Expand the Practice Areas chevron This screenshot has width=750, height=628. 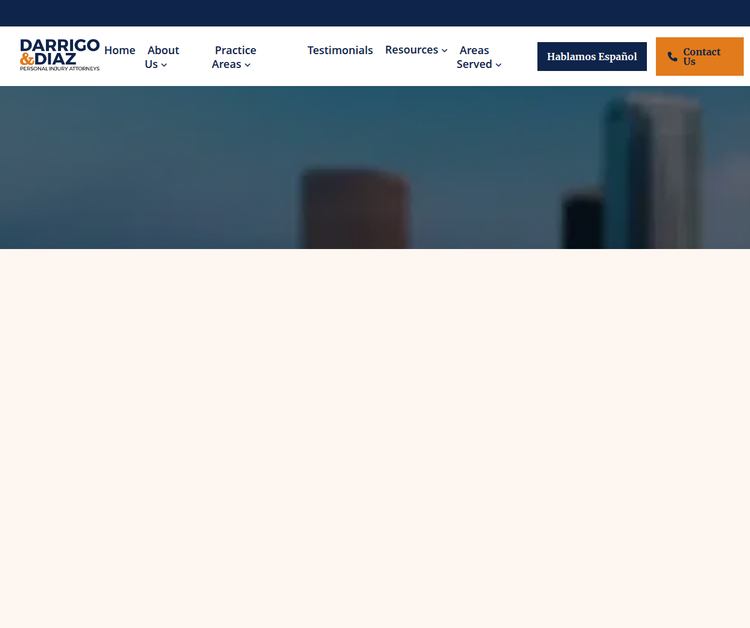point(247,65)
